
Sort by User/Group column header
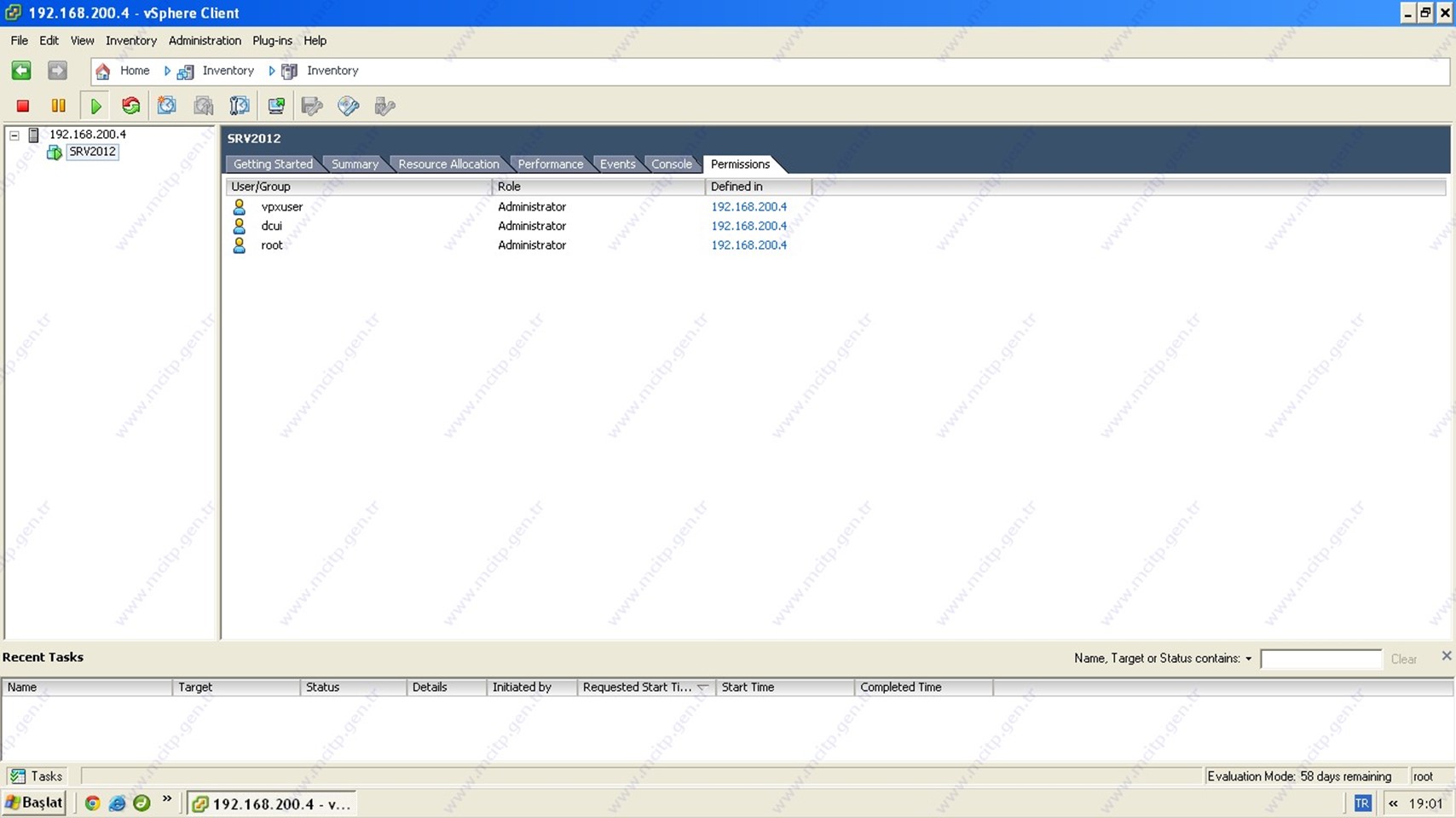point(359,187)
